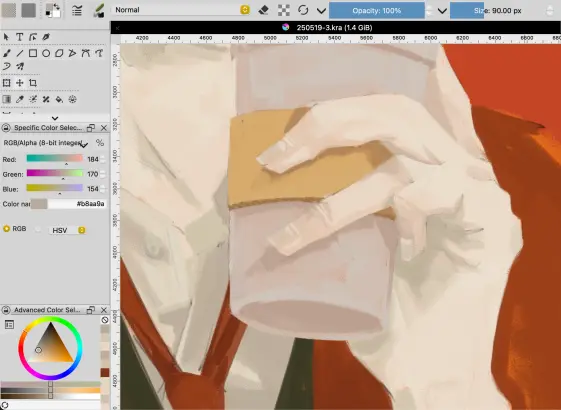Open the HSV color model dropdown
This screenshot has height=410, width=561.
click(67, 230)
